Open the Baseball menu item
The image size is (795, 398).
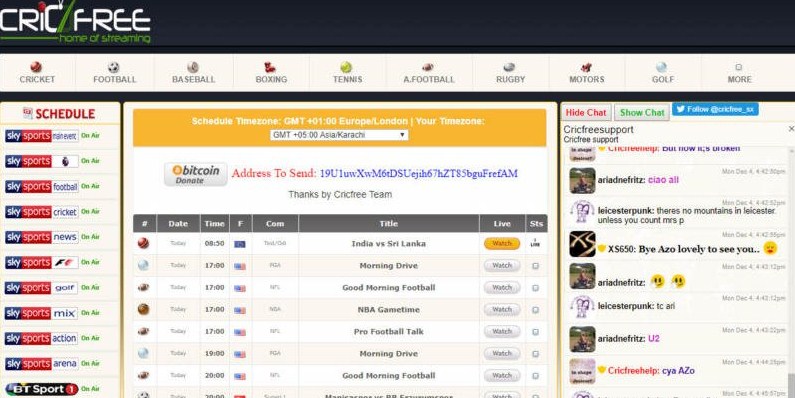click(193, 73)
